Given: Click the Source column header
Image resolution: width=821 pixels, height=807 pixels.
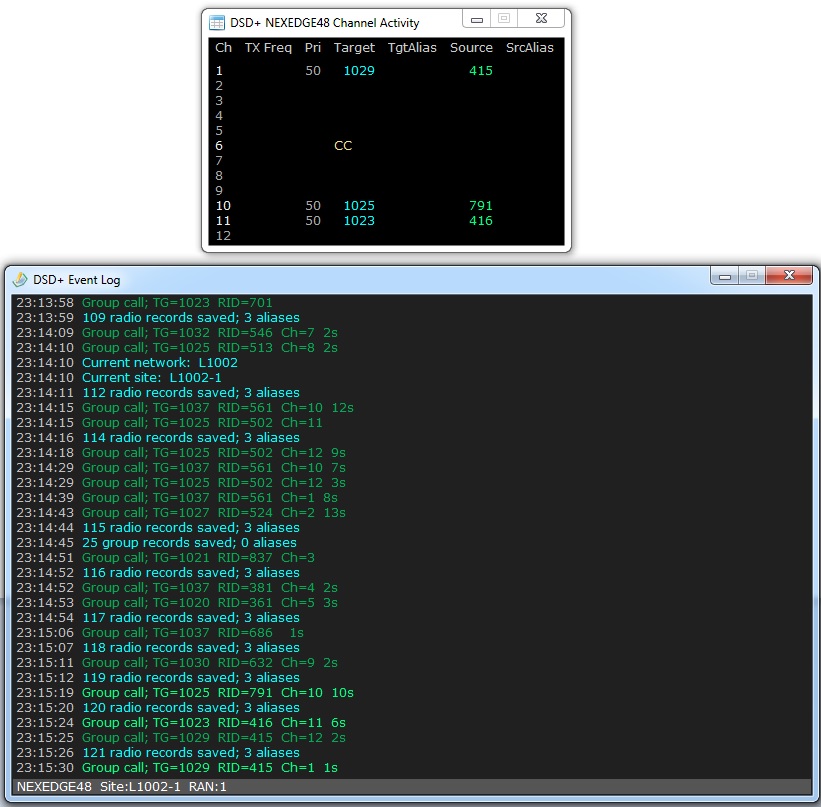Looking at the screenshot, I should pyautogui.click(x=471, y=48).
